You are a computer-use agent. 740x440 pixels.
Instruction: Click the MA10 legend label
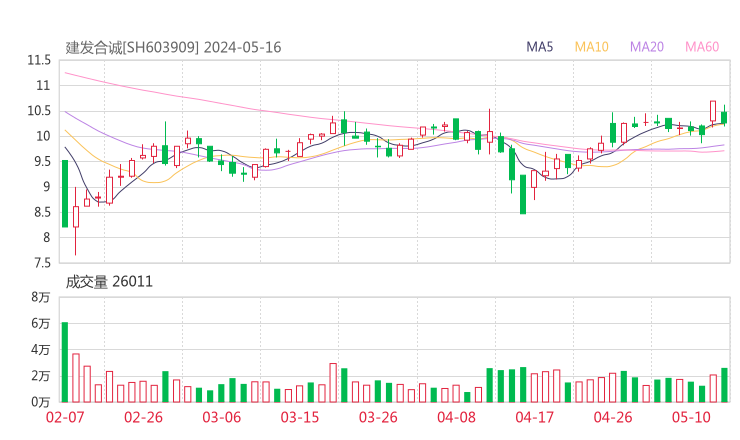point(591,47)
